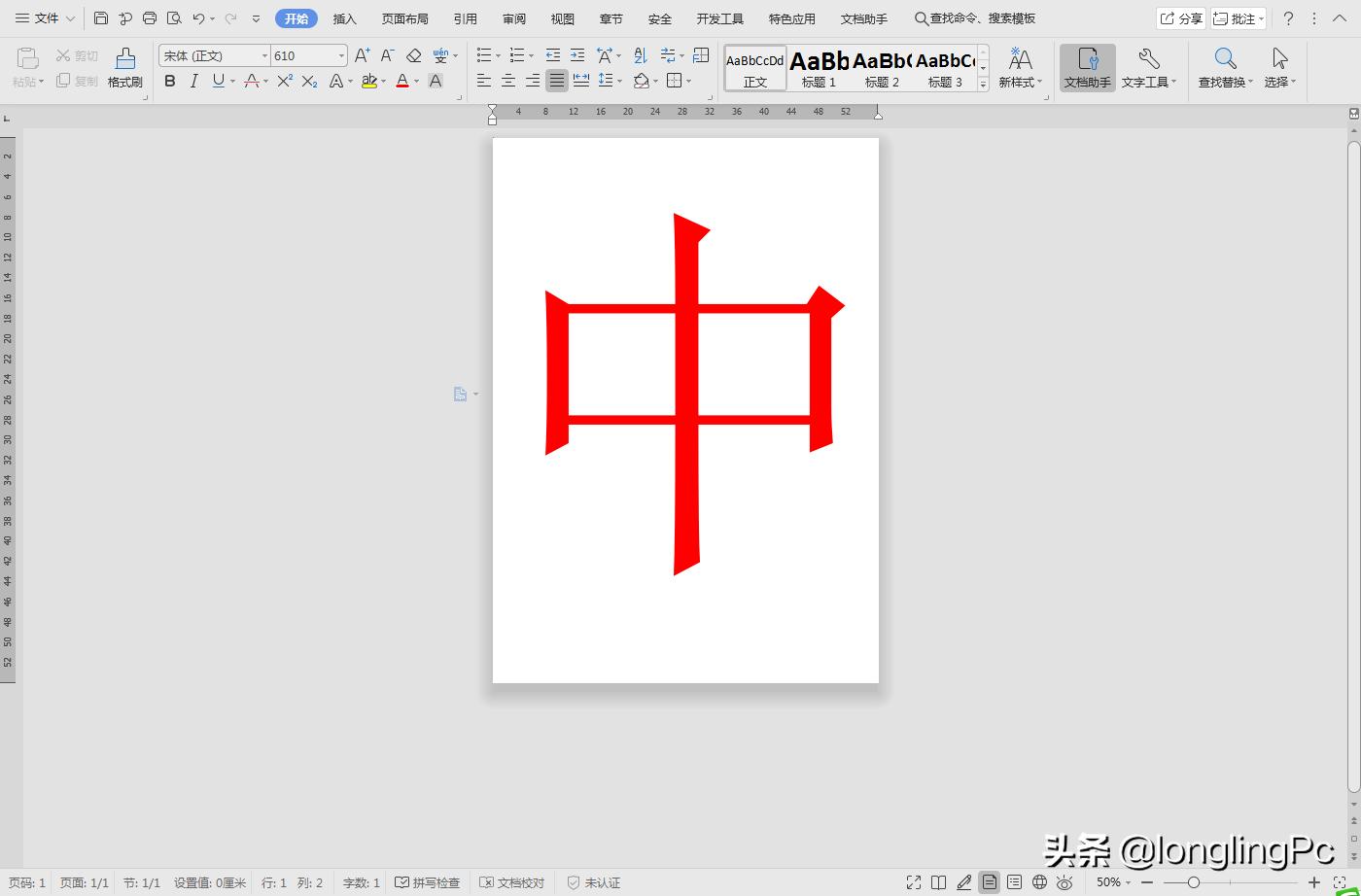The image size is (1361, 896).
Task: Click the 拼写检查 status bar button
Action: coord(429,882)
